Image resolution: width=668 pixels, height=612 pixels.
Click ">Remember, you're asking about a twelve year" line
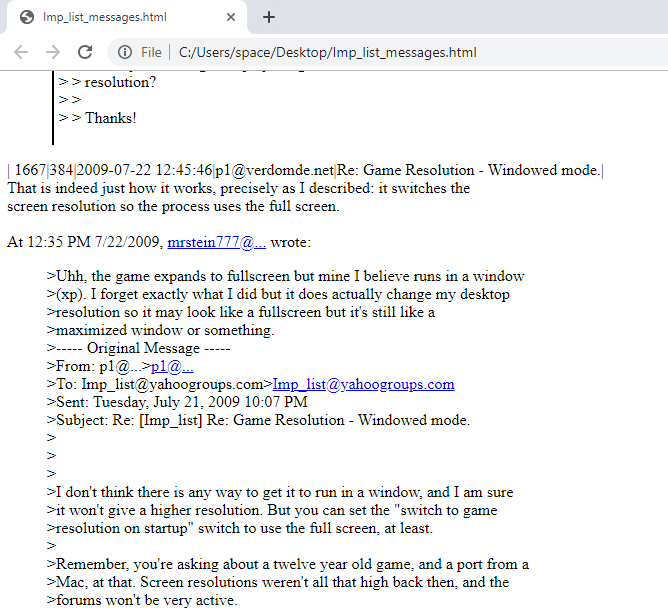(288, 564)
